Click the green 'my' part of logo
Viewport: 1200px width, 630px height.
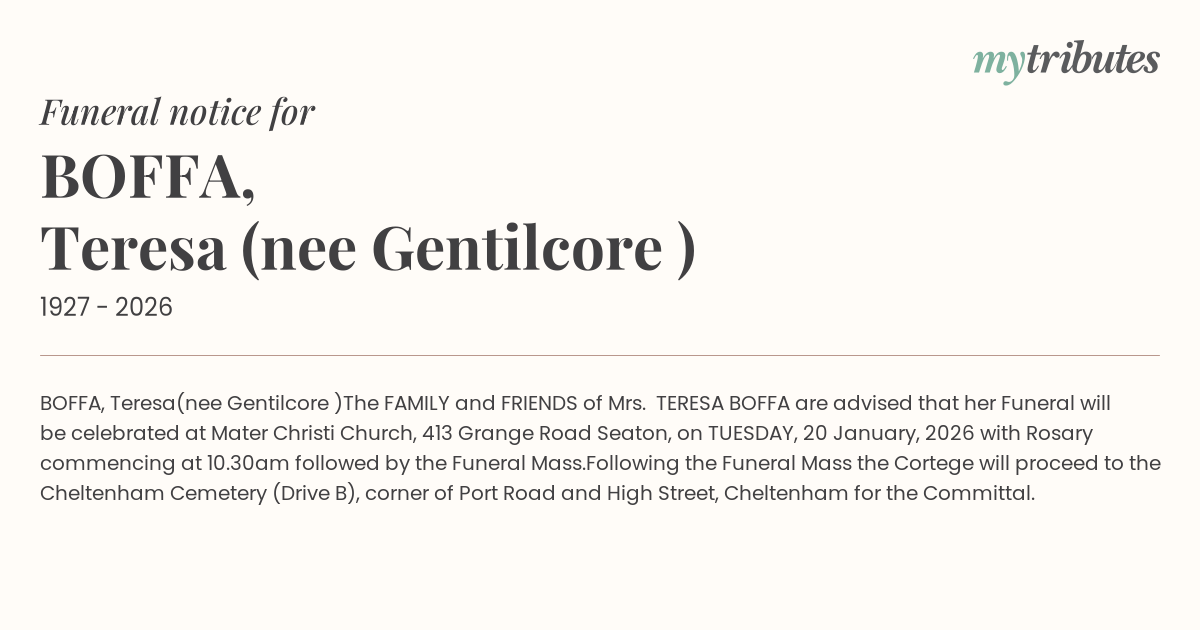(998, 62)
